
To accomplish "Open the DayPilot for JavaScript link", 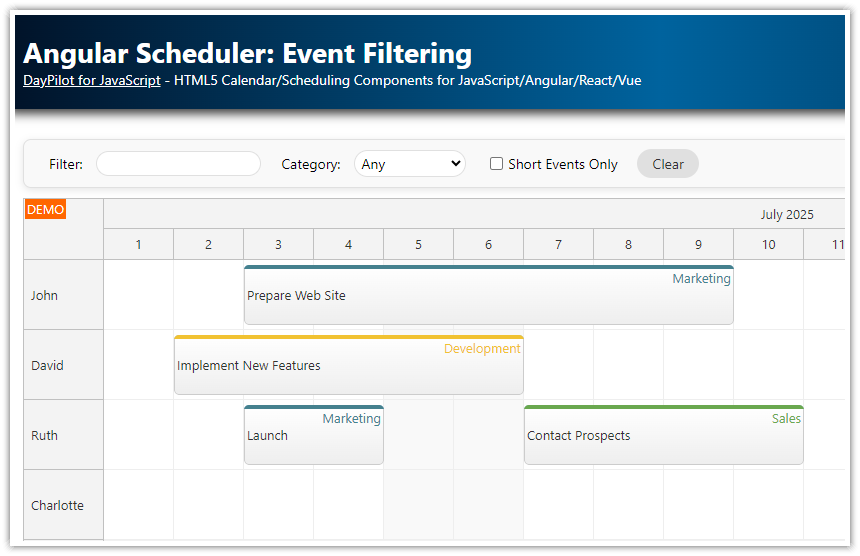I will tap(92, 80).
